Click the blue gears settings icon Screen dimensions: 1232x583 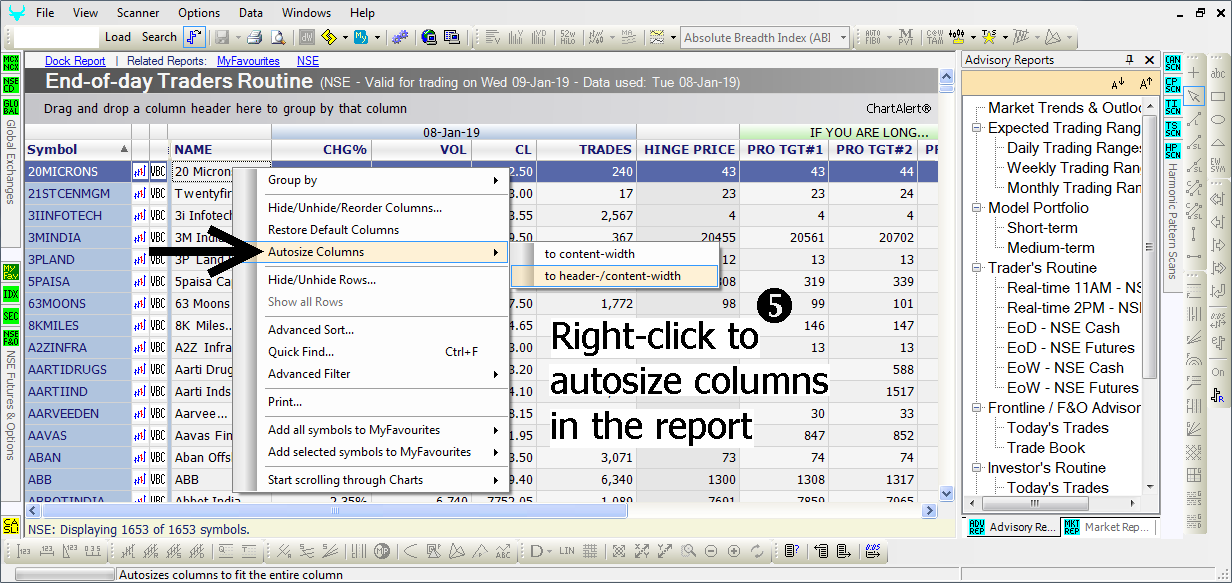coord(400,37)
